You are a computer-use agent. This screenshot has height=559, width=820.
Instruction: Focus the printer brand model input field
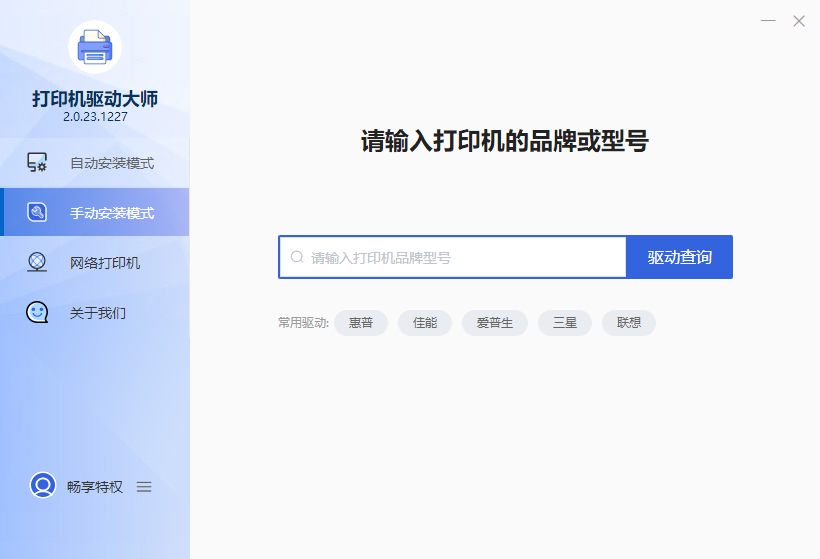[x=452, y=257]
